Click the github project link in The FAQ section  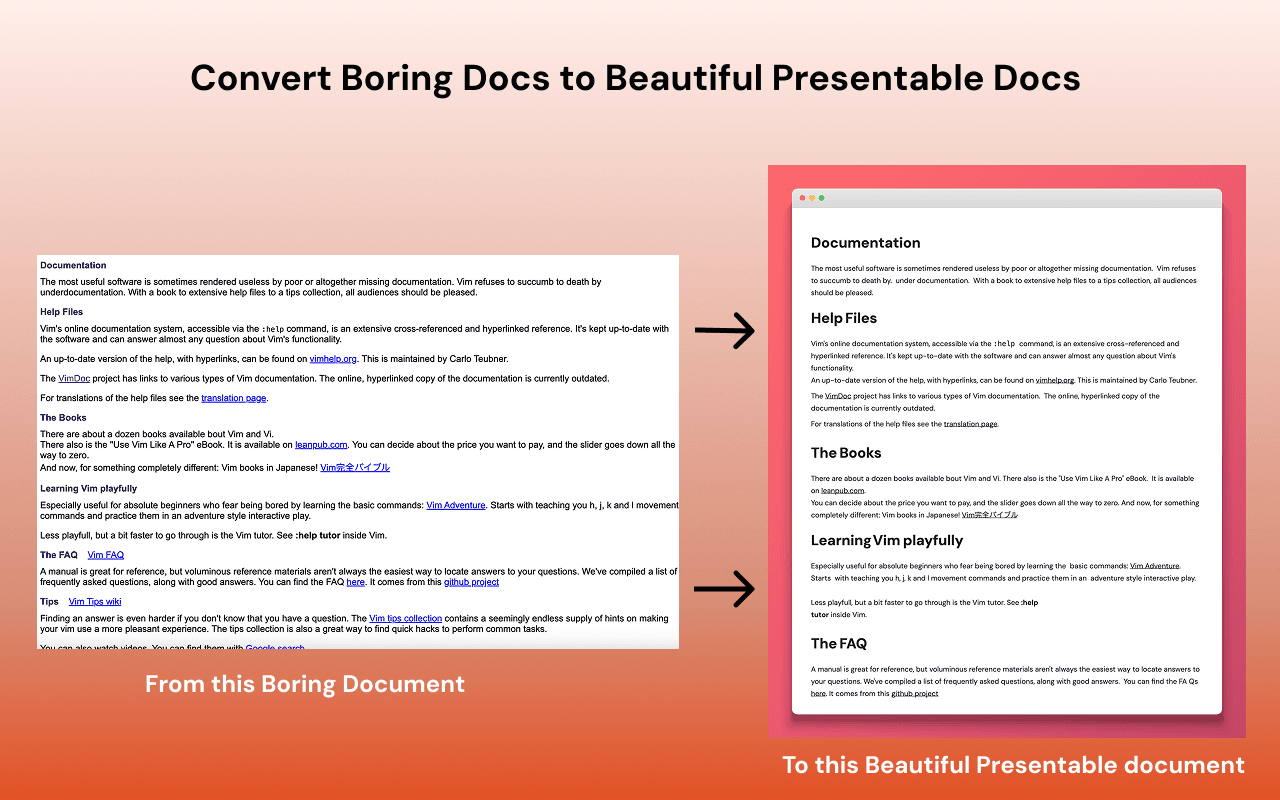point(471,582)
